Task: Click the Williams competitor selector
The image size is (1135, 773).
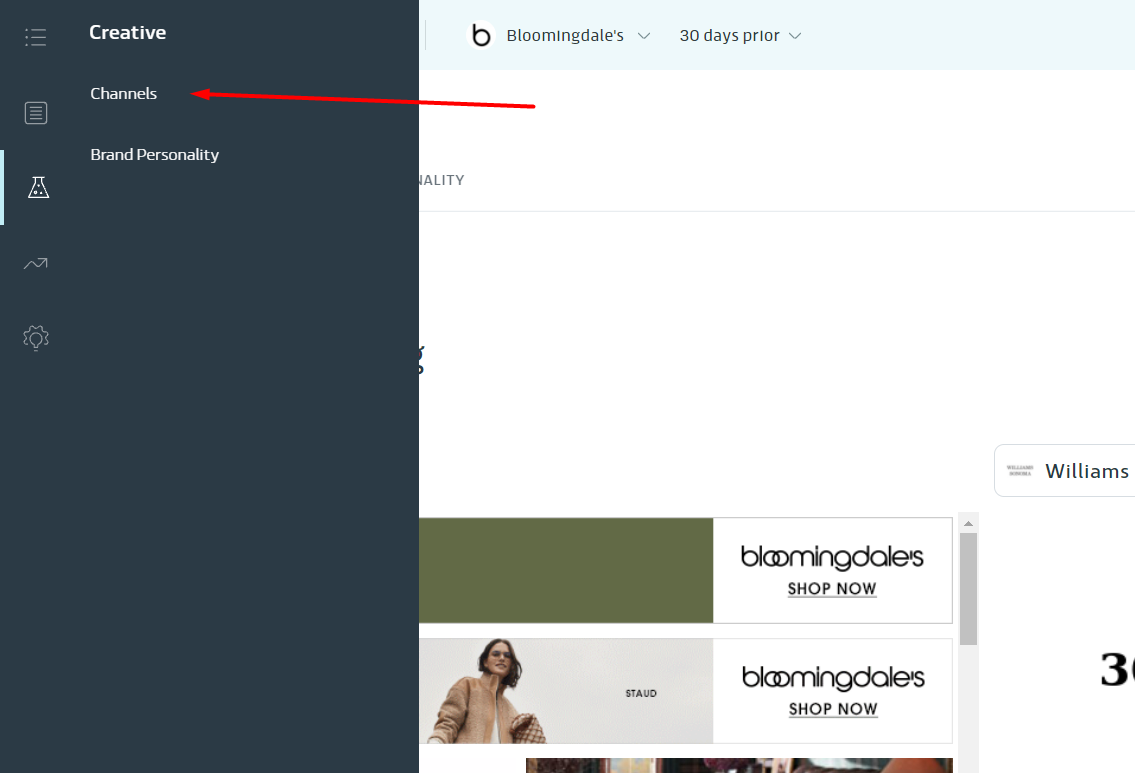Action: click(1066, 470)
